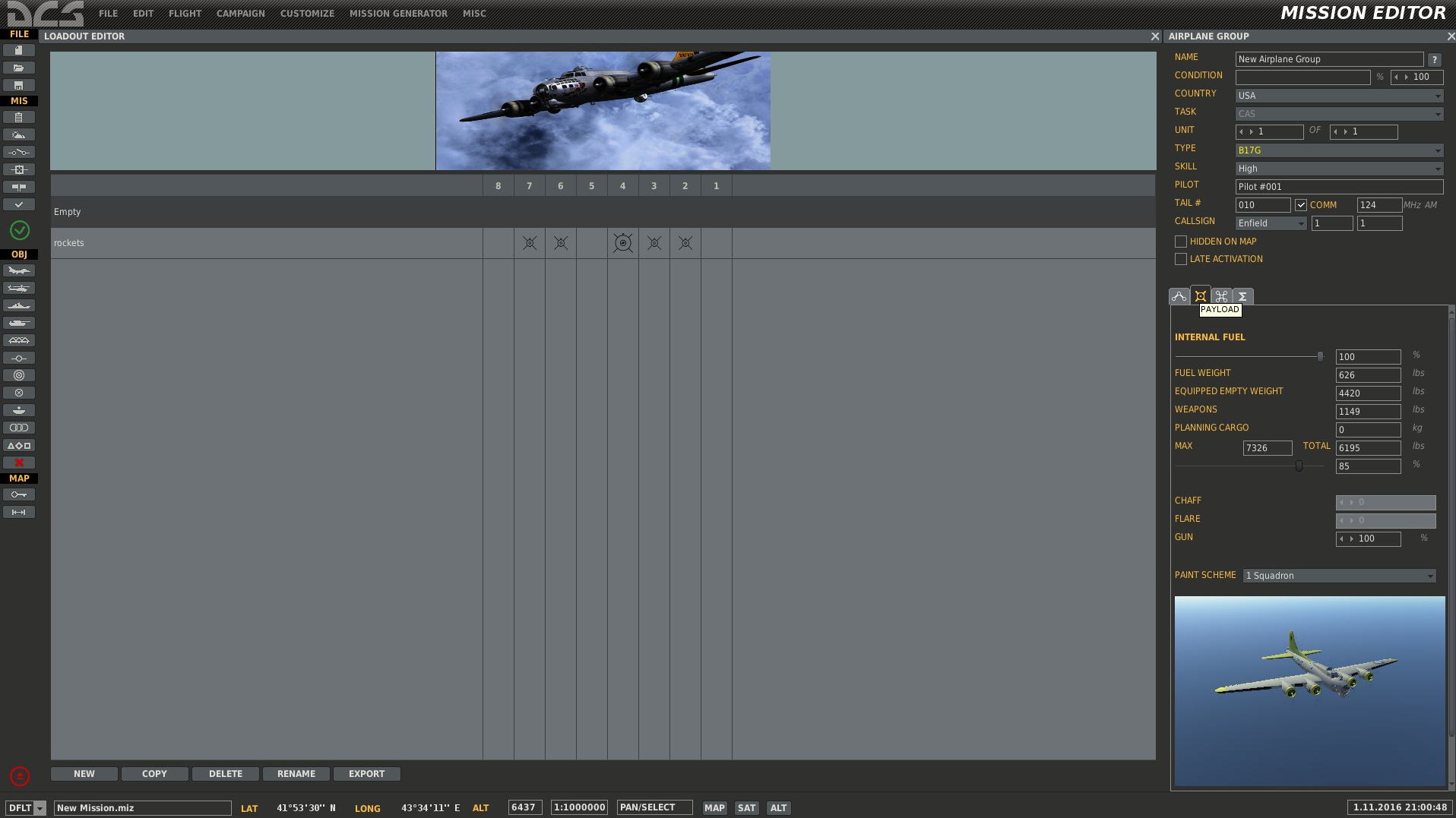1456x818 pixels.
Task: Open the TASK dropdown showing CAS
Action: 1339,114
